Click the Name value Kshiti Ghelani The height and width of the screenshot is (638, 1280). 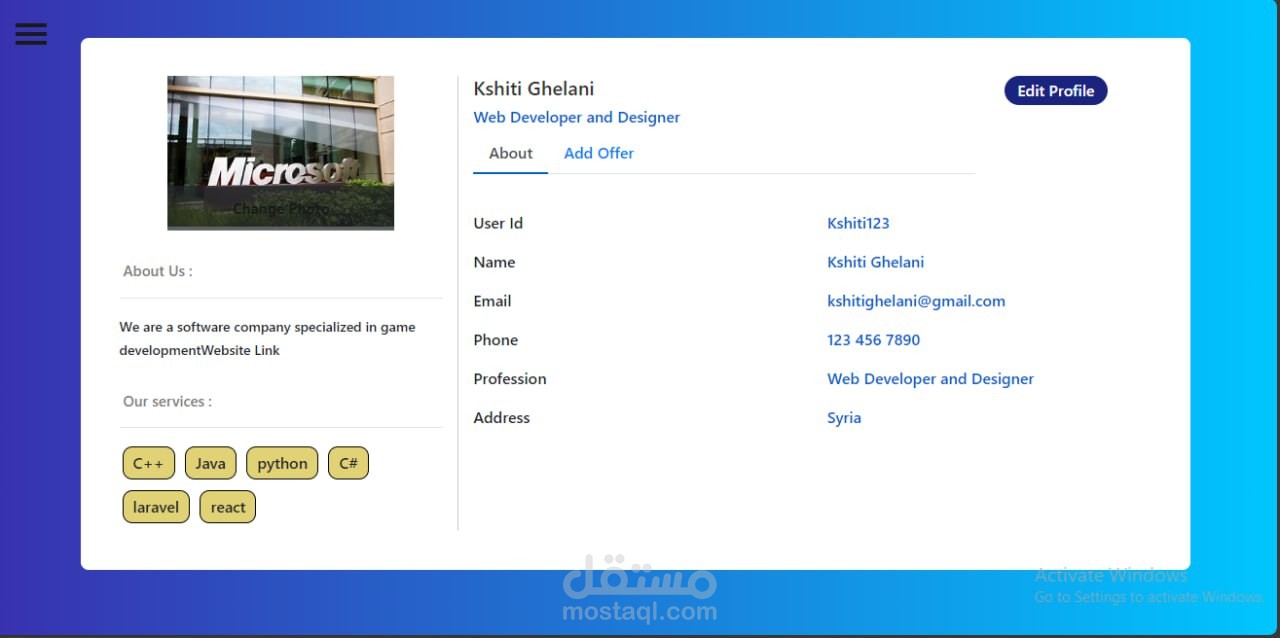[875, 262]
